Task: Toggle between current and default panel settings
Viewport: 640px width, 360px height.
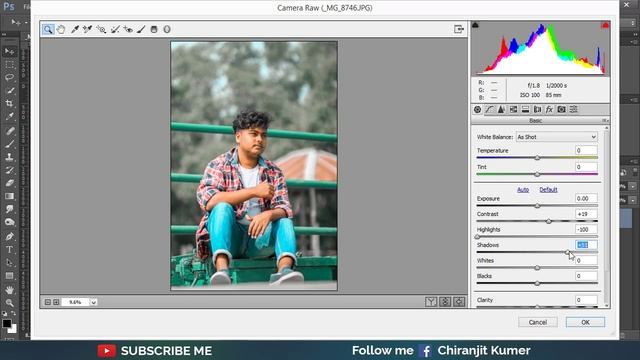Action: coord(459,302)
